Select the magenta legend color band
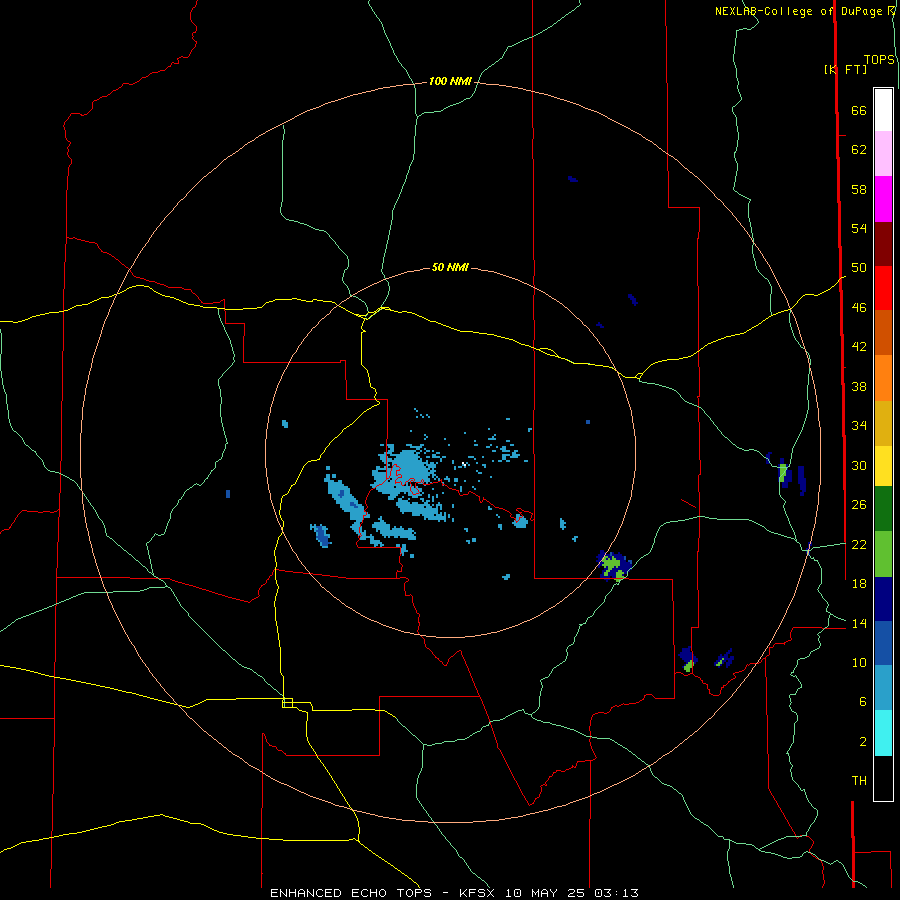 click(883, 199)
